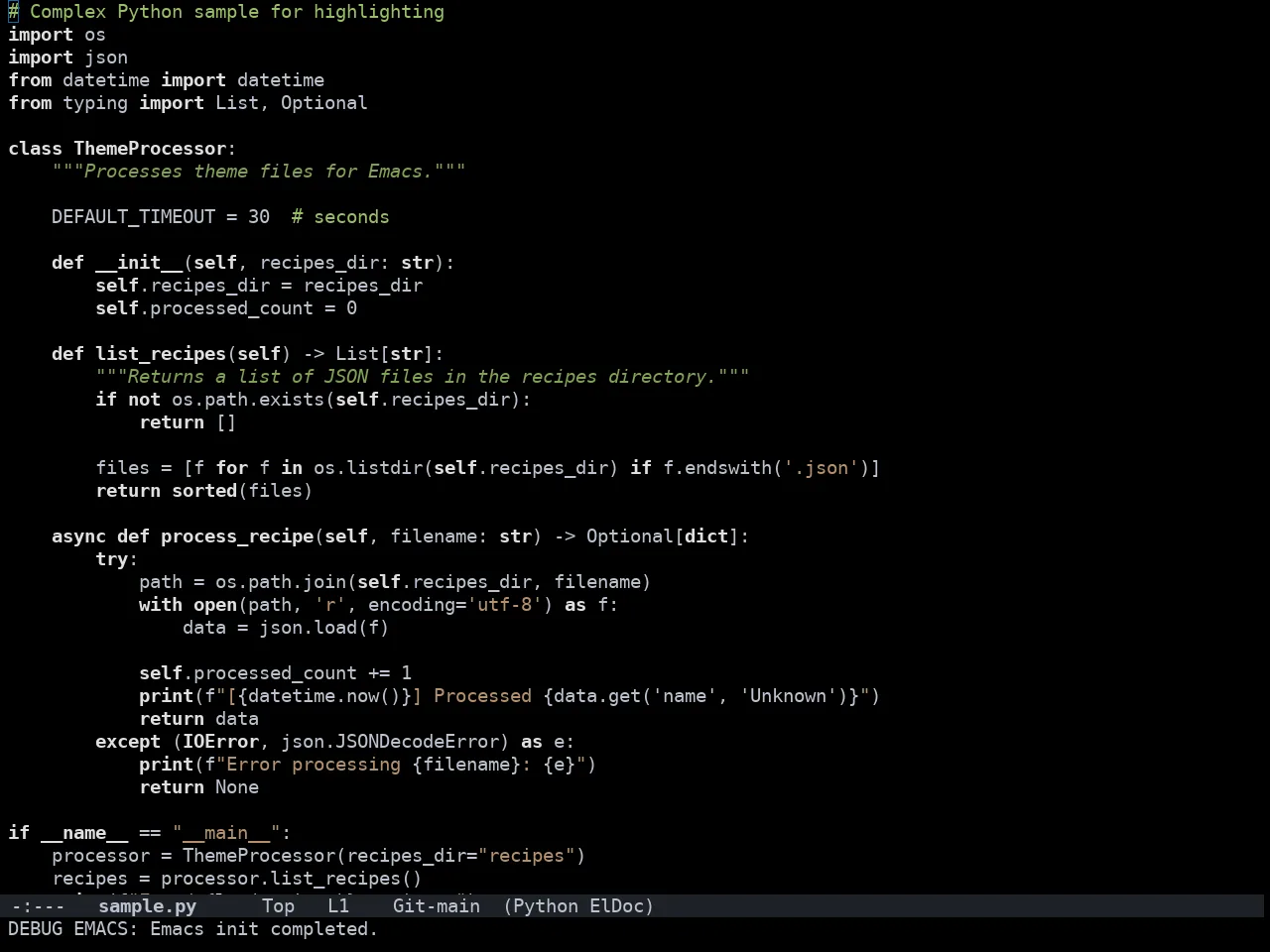Click 'Optional[dict]' return annotation
Screen dimensions: 1270x952
(662, 536)
